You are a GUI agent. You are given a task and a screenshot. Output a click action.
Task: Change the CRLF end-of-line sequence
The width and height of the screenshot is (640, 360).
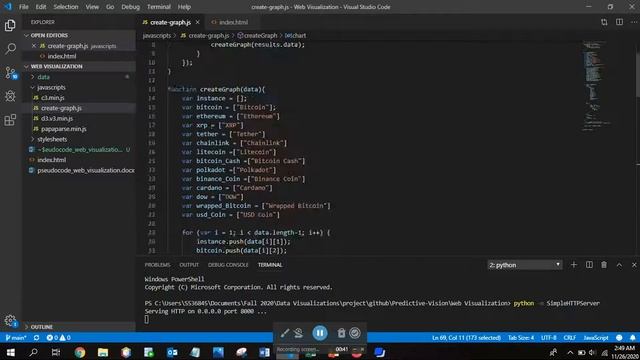coord(570,338)
